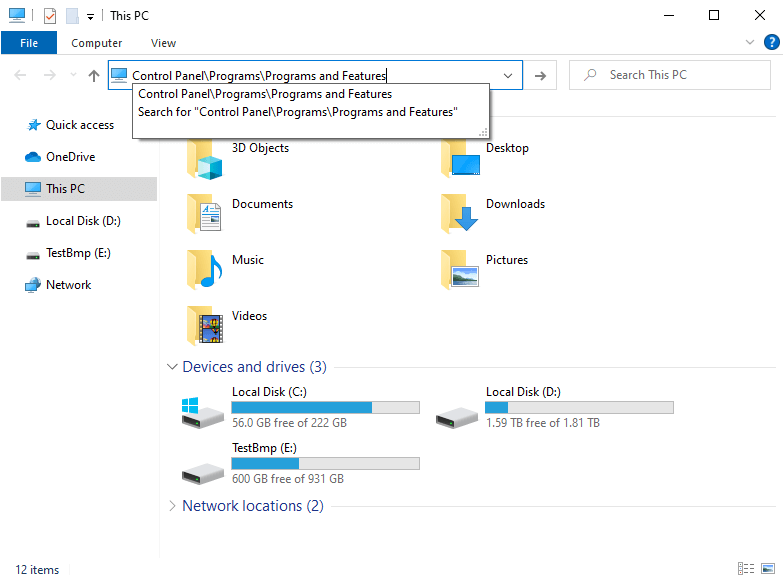Click the Local Disk (C:) name label
Image resolution: width=784 pixels, height=582 pixels.
(269, 392)
